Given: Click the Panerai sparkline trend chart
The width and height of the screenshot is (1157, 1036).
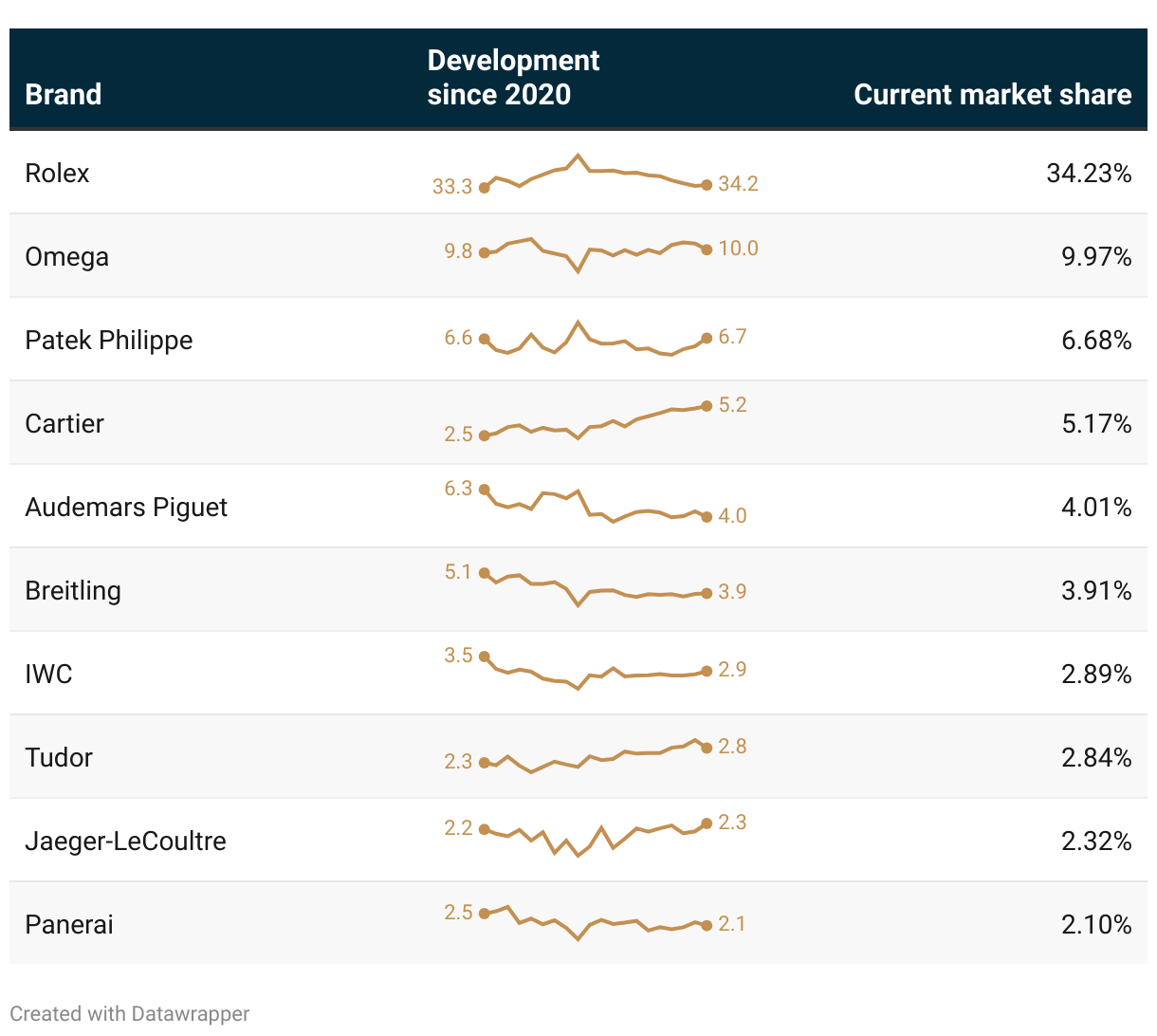Looking at the screenshot, I should click(595, 922).
